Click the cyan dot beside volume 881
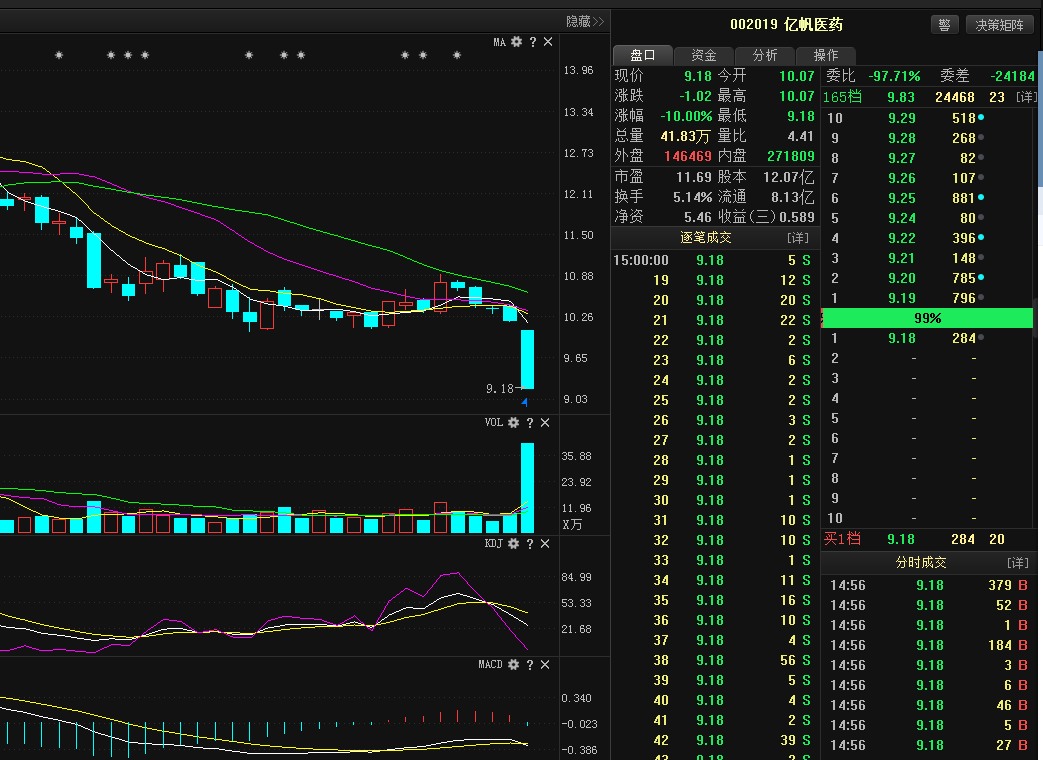The image size is (1043, 760). (981, 197)
